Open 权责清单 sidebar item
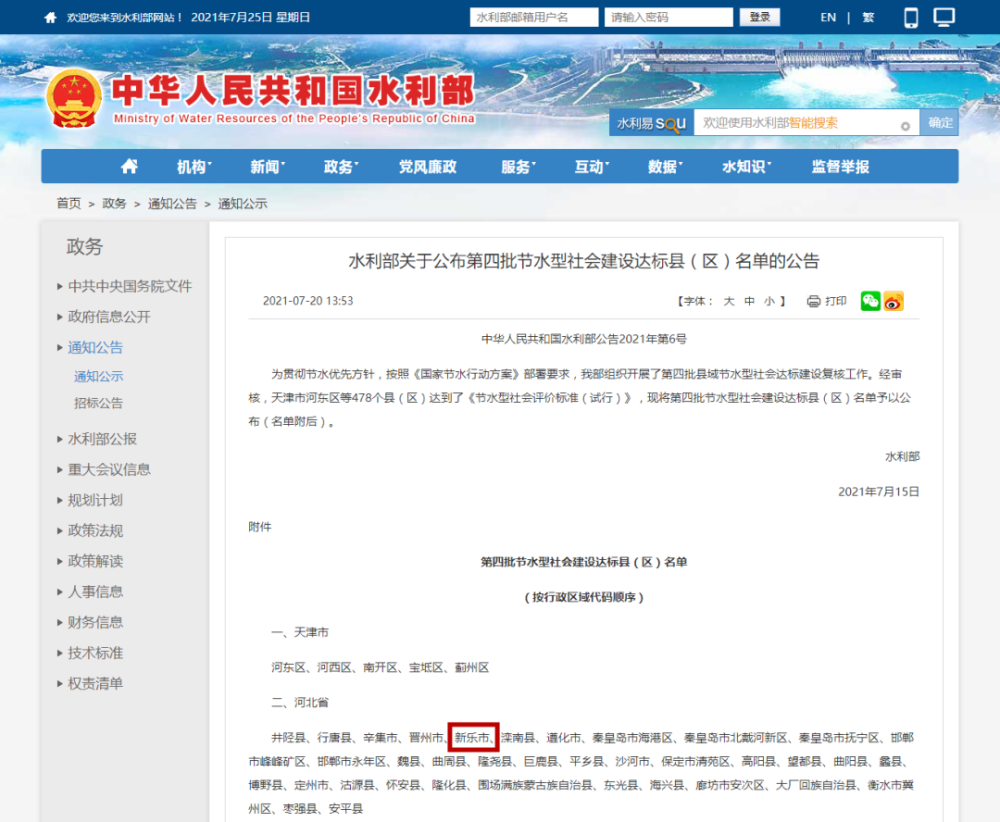Screen dimensions: 1000x822 click(95, 684)
